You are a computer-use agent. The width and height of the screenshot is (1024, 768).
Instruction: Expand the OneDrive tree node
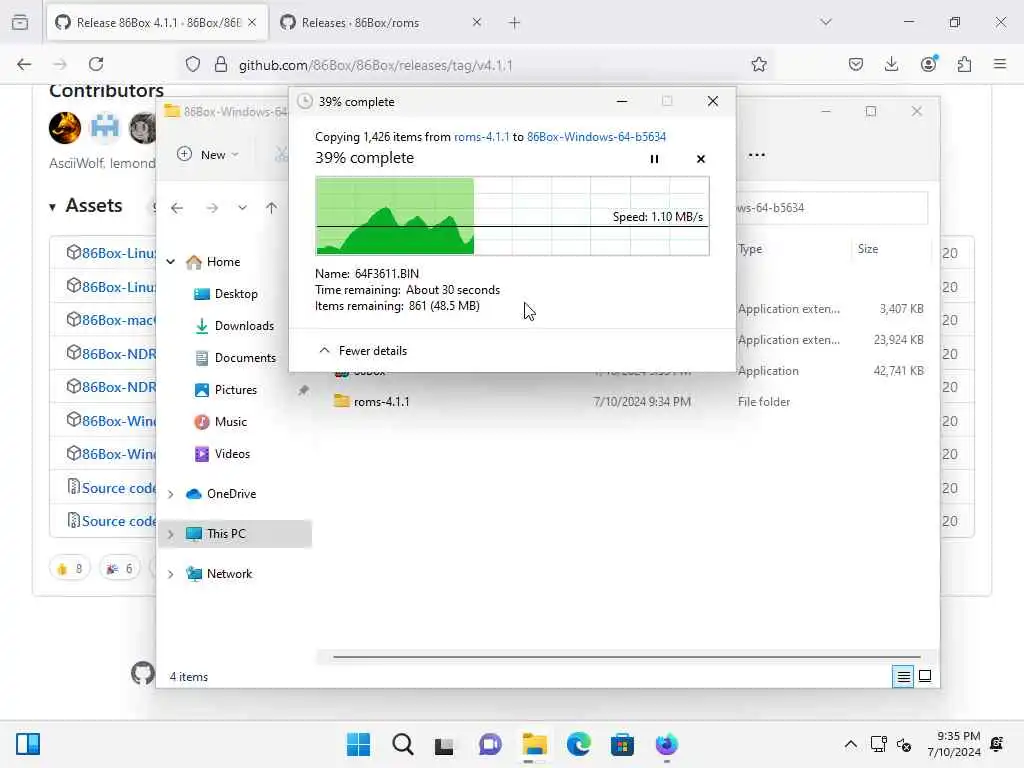coord(170,494)
